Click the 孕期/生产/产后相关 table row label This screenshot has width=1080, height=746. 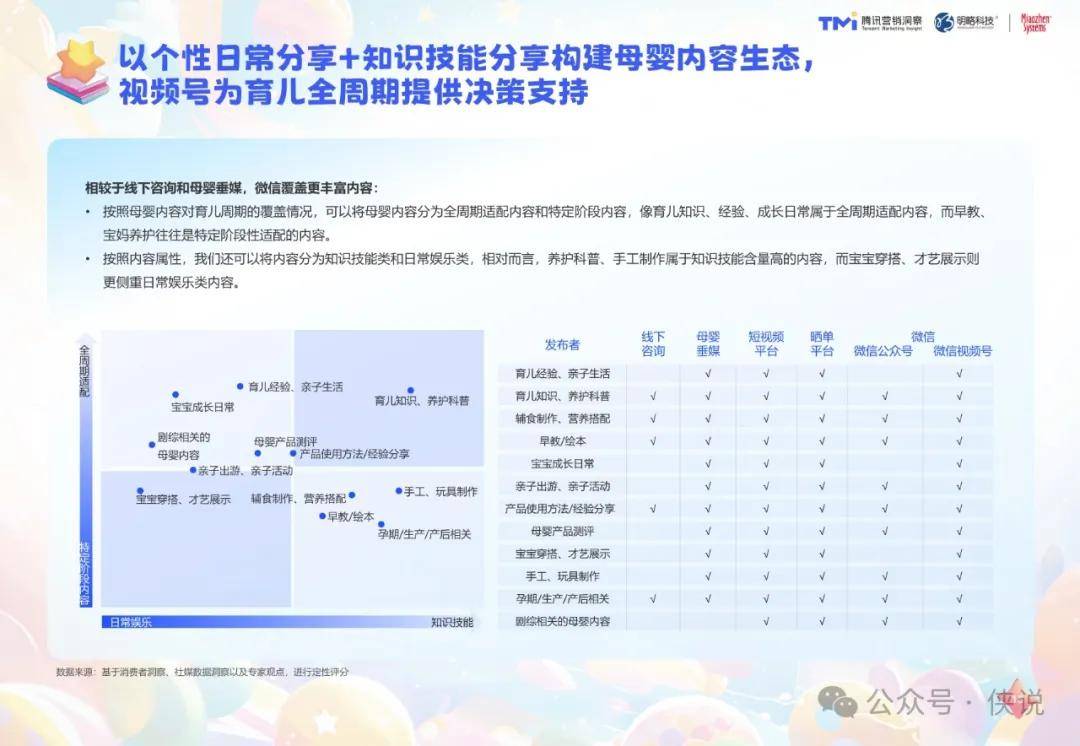point(563,599)
